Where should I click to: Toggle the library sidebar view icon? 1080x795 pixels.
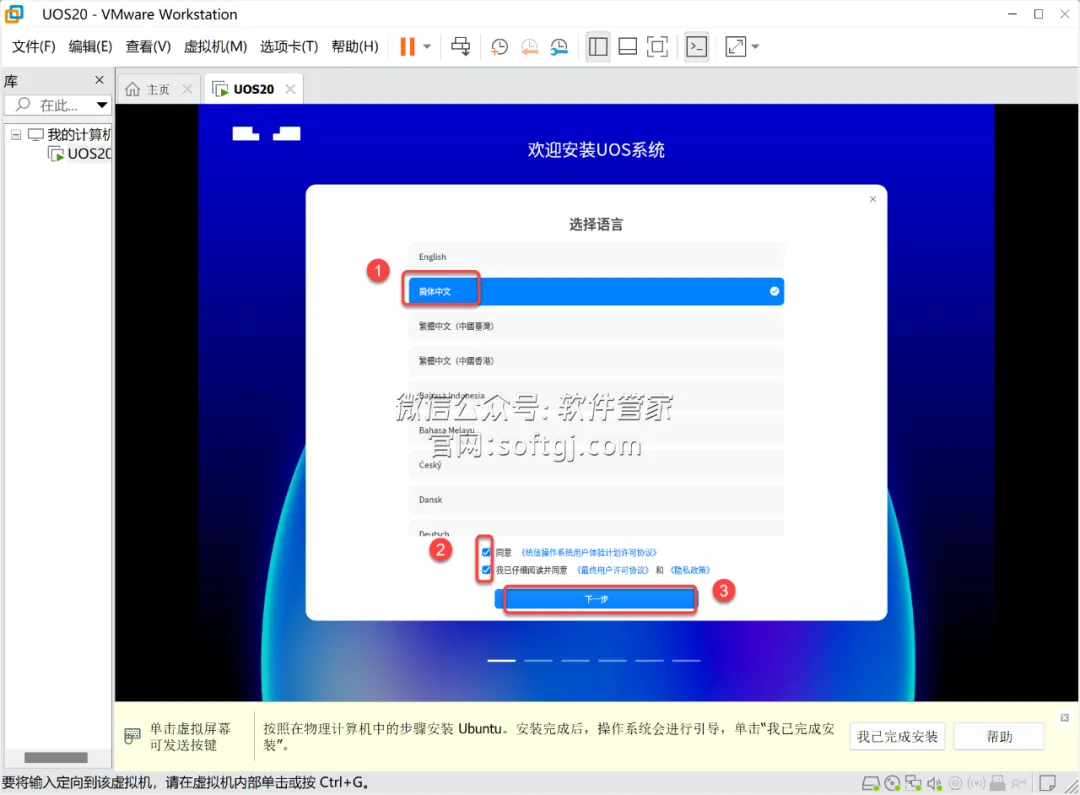598,47
